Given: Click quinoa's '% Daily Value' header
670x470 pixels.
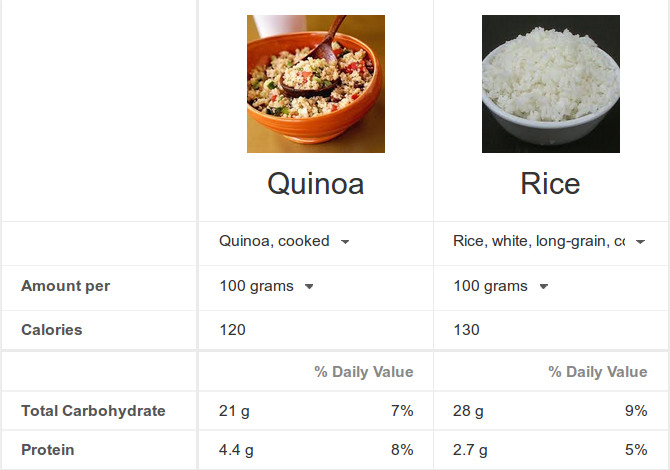Looking at the screenshot, I should click(x=364, y=372).
